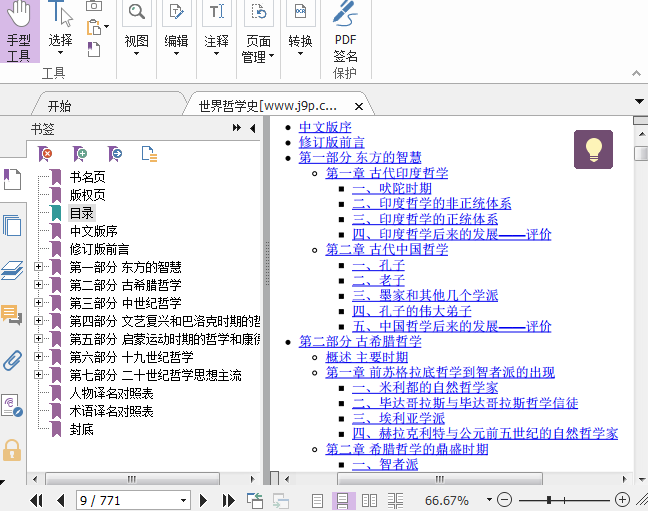The width and height of the screenshot is (648, 511).
Task: Go to the first page
Action: pyautogui.click(x=36, y=501)
